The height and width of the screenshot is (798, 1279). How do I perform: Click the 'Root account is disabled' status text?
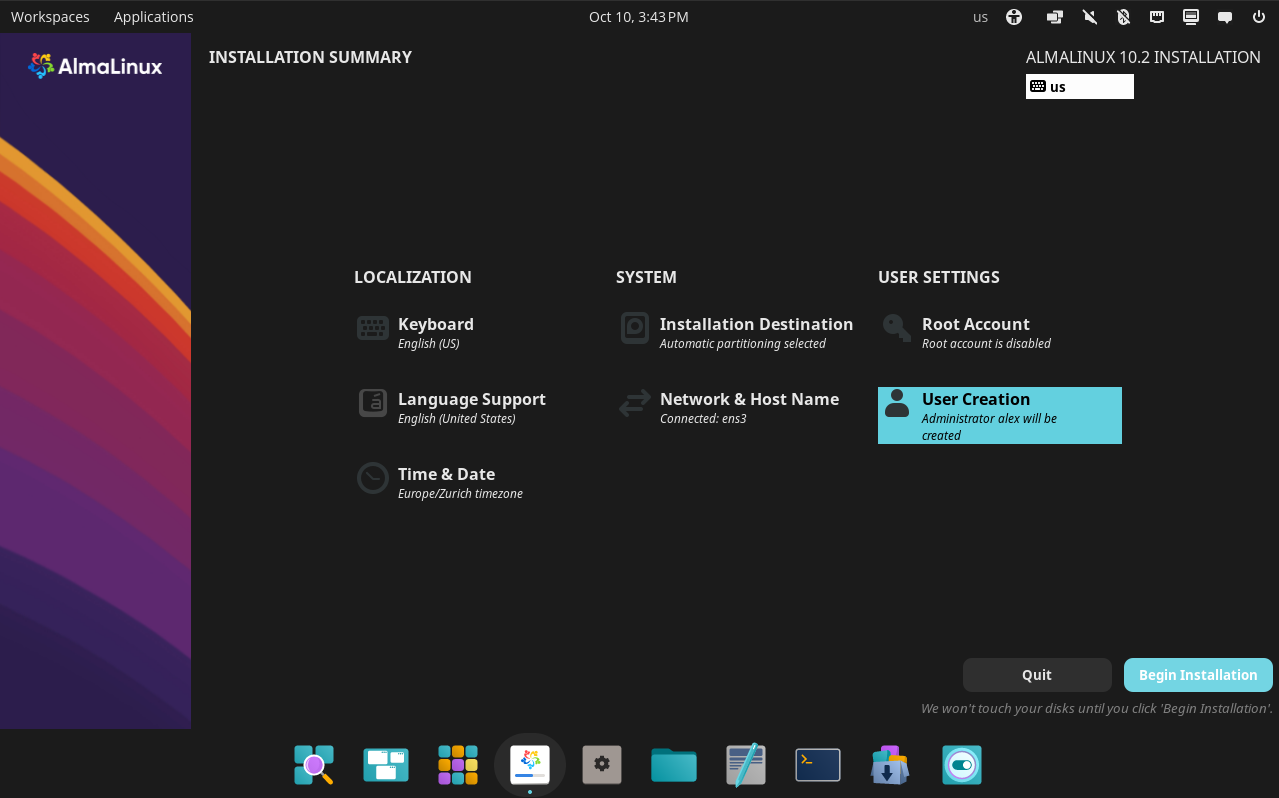(986, 344)
